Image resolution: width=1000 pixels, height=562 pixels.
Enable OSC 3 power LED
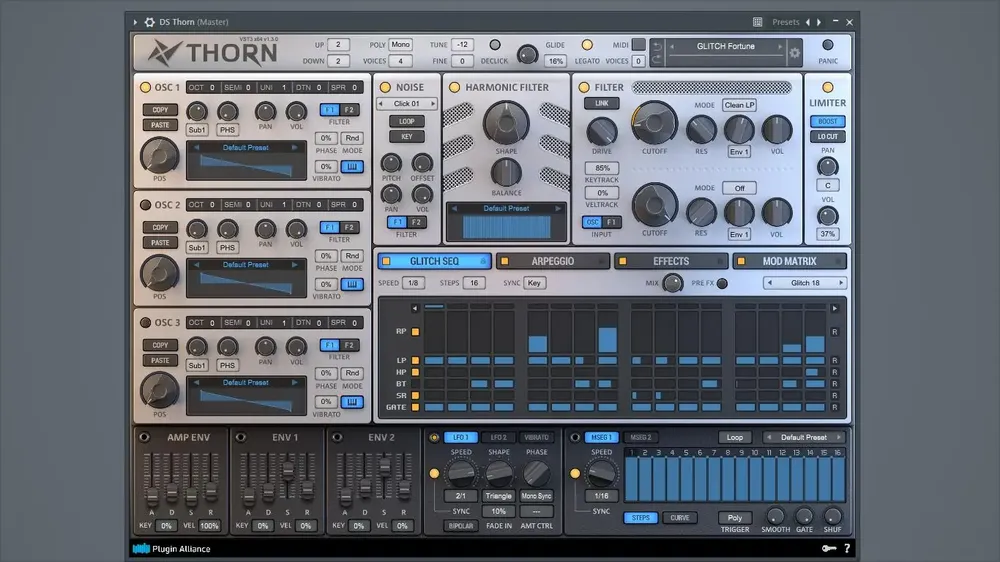coord(145,323)
